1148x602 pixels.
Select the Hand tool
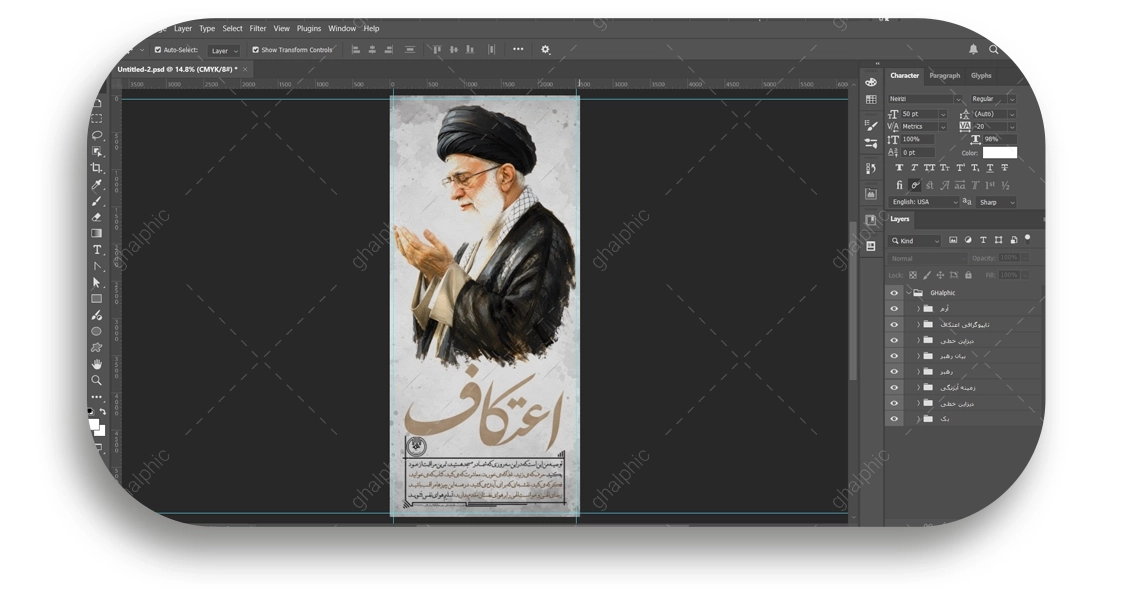97,364
